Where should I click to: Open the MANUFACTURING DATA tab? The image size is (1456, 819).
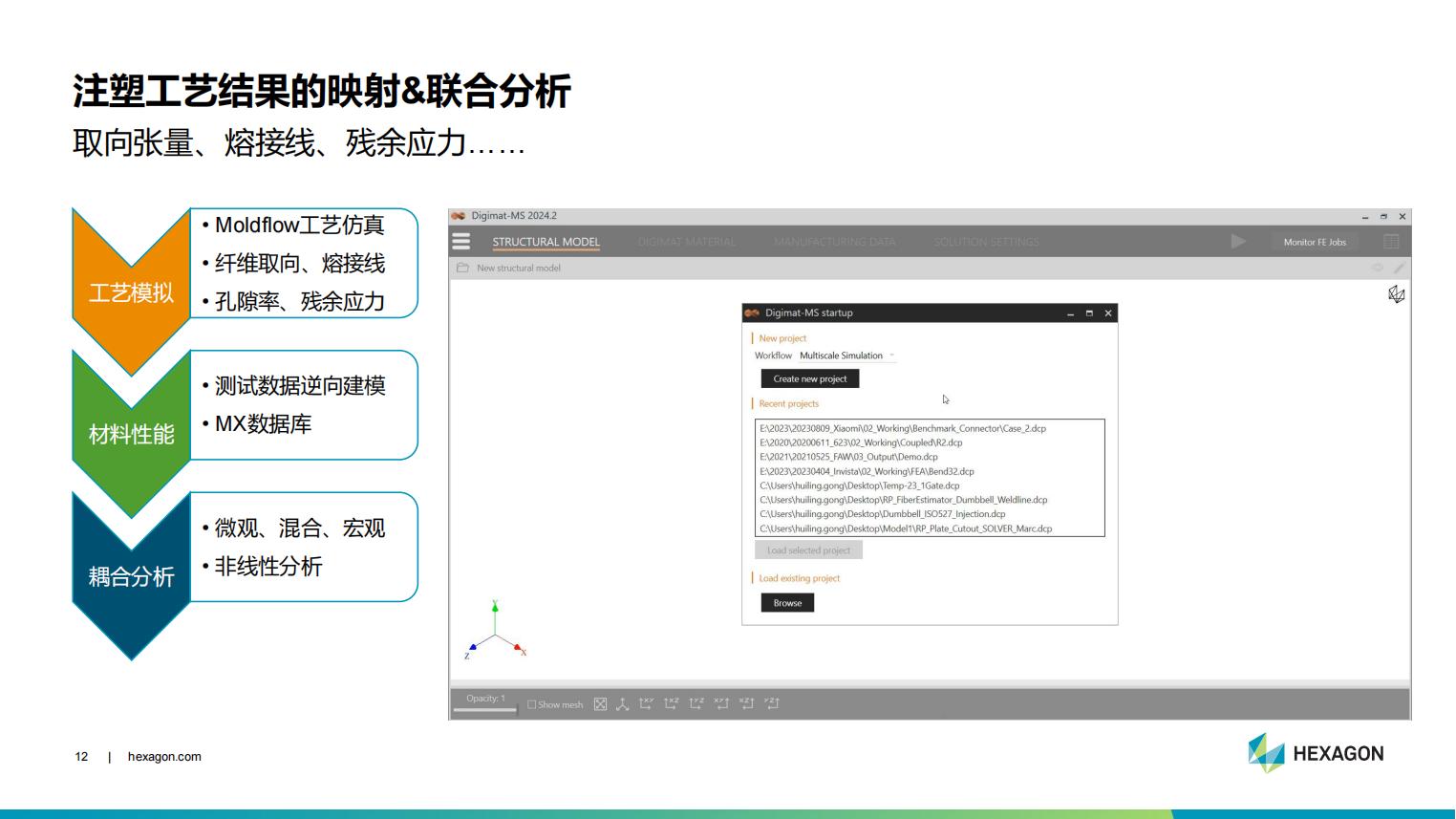tap(835, 242)
